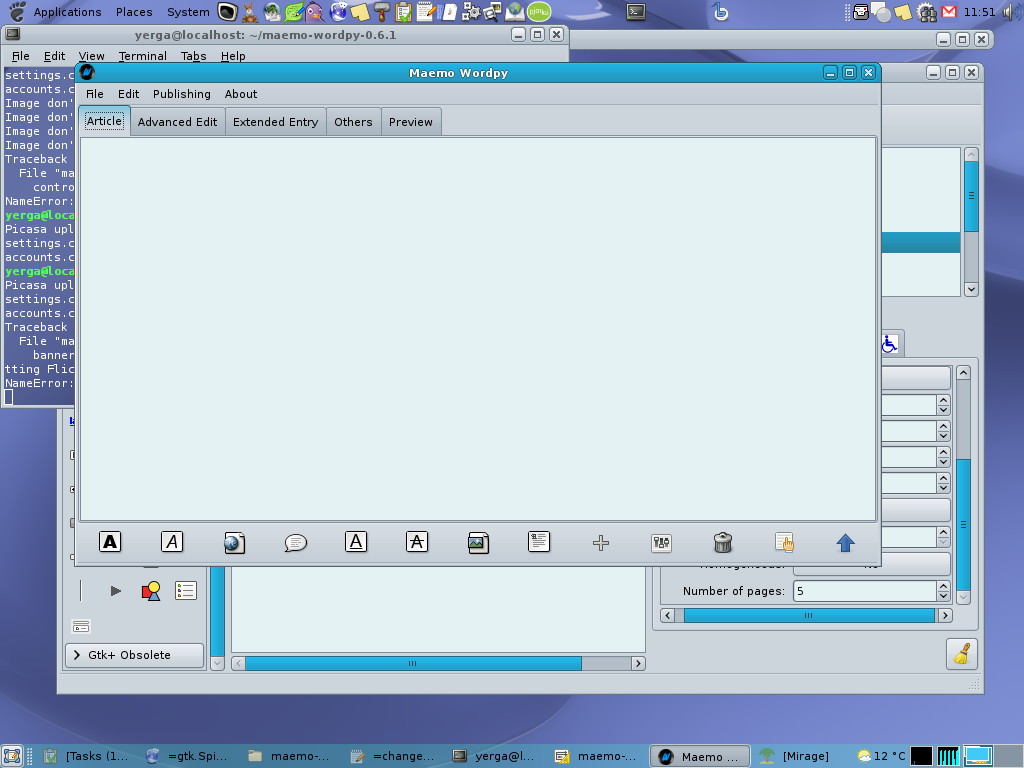1024x768 pixels.
Task: Click the gray plus icon in toolbar
Action: (x=600, y=543)
